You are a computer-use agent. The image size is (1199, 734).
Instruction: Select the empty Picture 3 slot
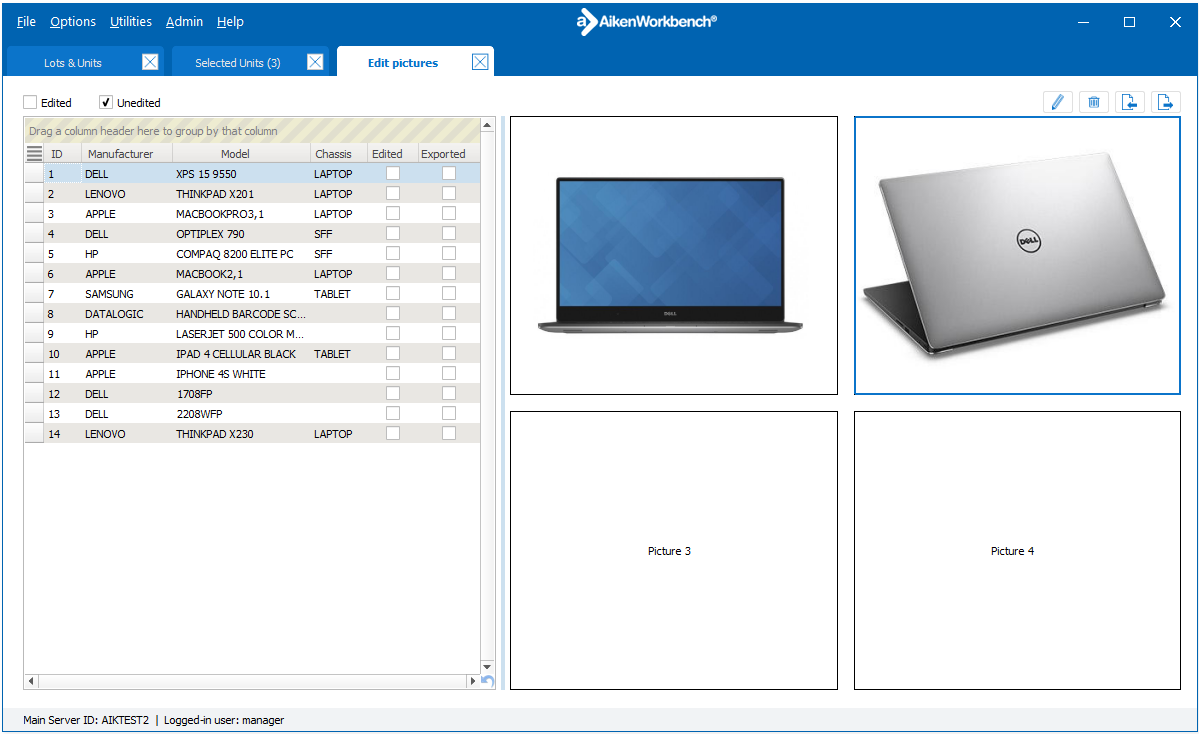[x=674, y=550]
